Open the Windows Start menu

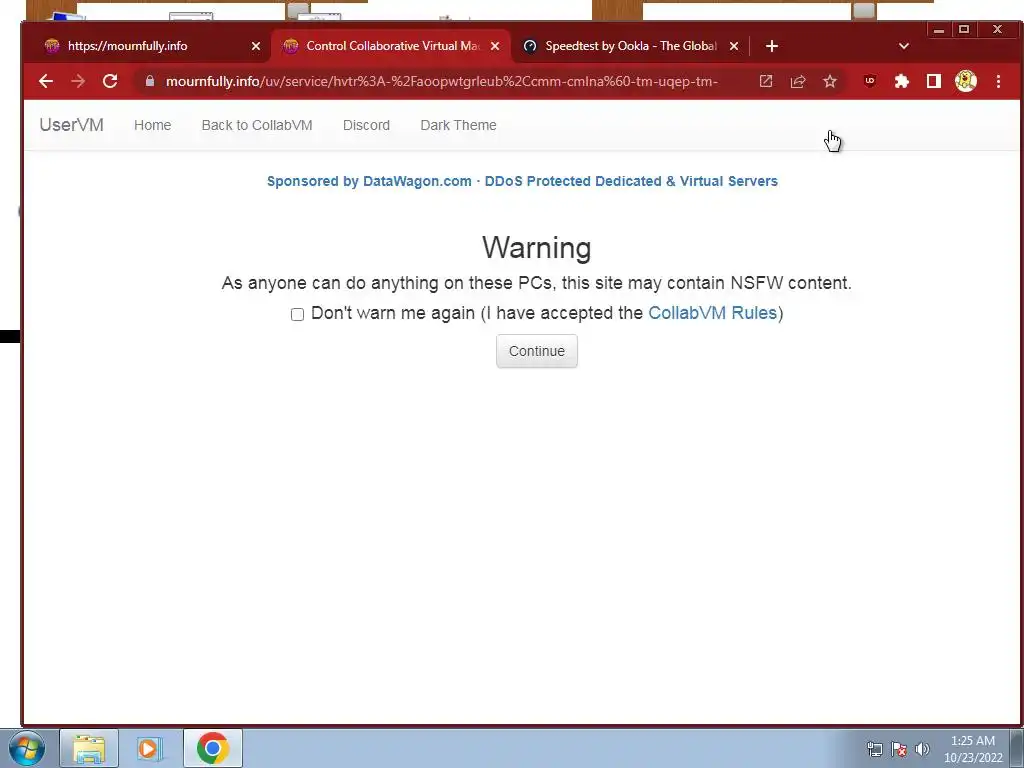[26, 748]
